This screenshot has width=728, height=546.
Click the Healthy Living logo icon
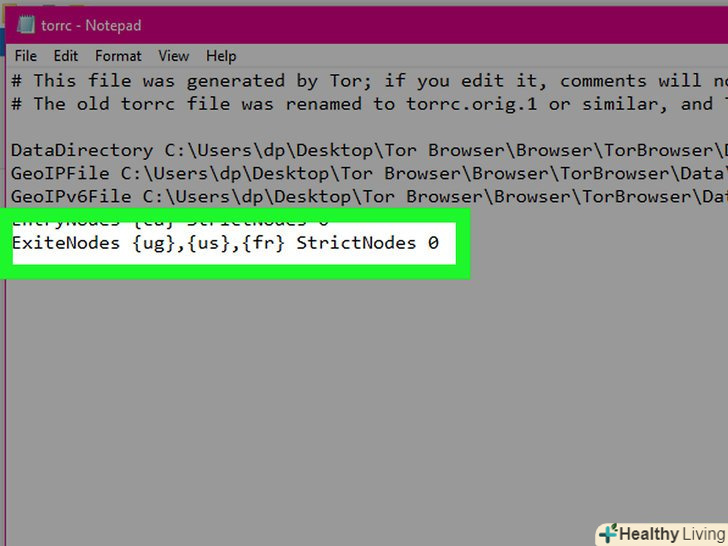pyautogui.click(x=608, y=533)
